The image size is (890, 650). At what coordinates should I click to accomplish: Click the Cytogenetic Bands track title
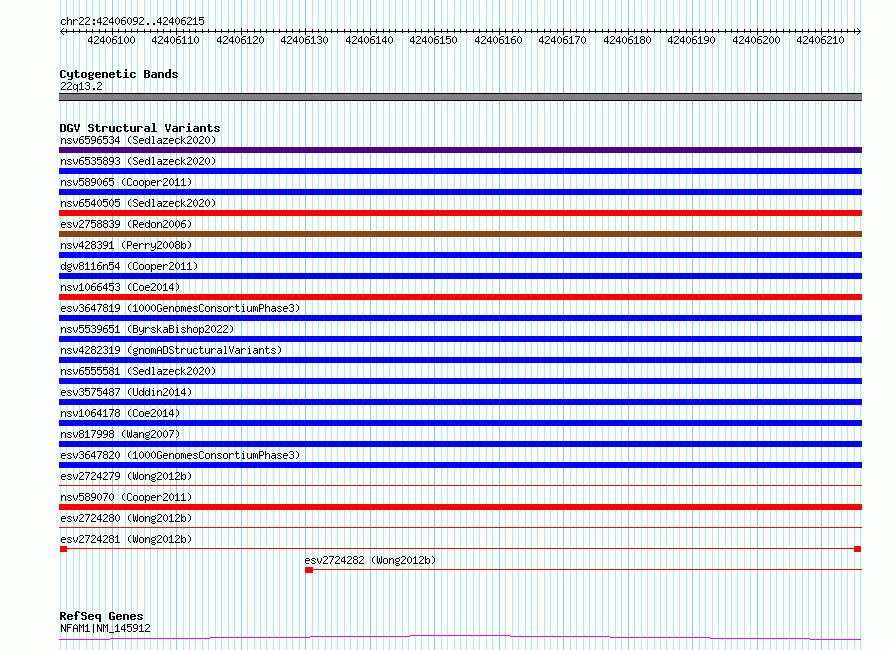coord(119,74)
